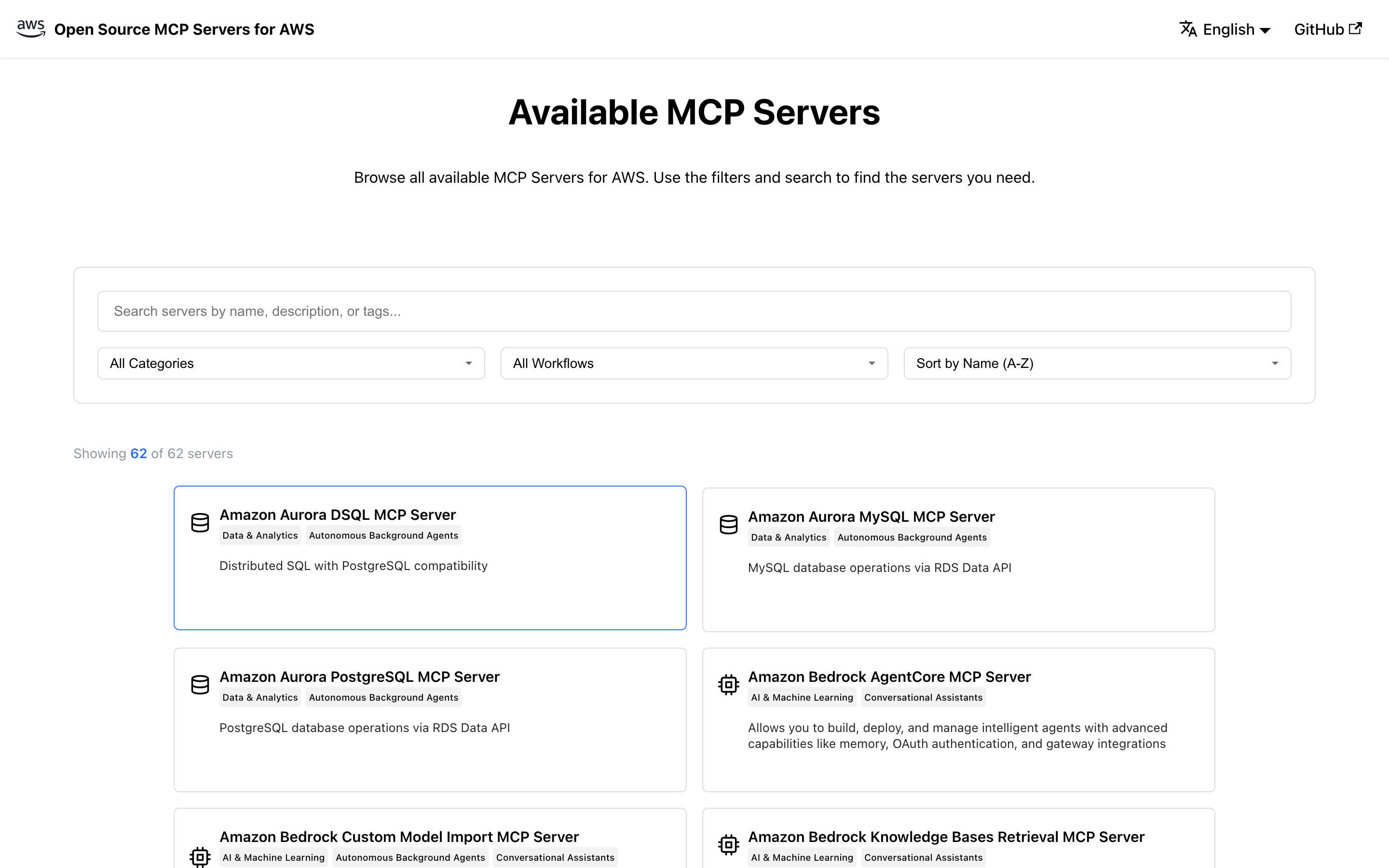Click the language translate icon
Viewport: 1389px width, 868px height.
(1188, 29)
